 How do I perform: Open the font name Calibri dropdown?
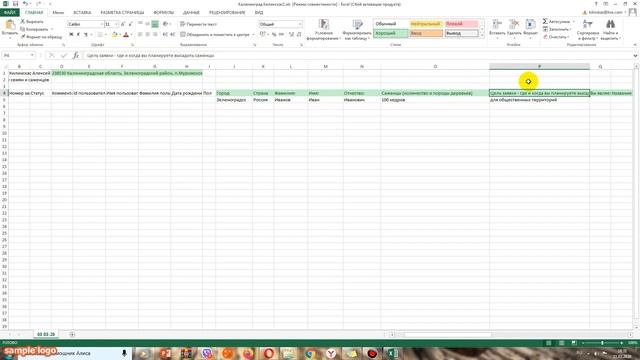coord(101,24)
